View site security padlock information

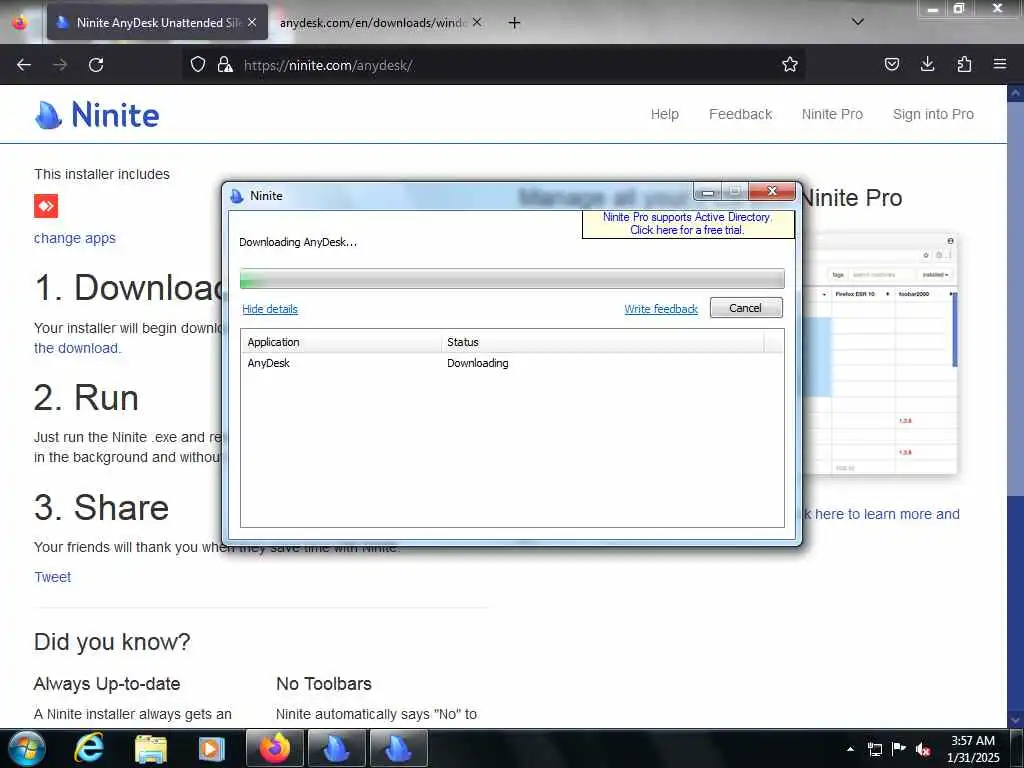click(225, 64)
